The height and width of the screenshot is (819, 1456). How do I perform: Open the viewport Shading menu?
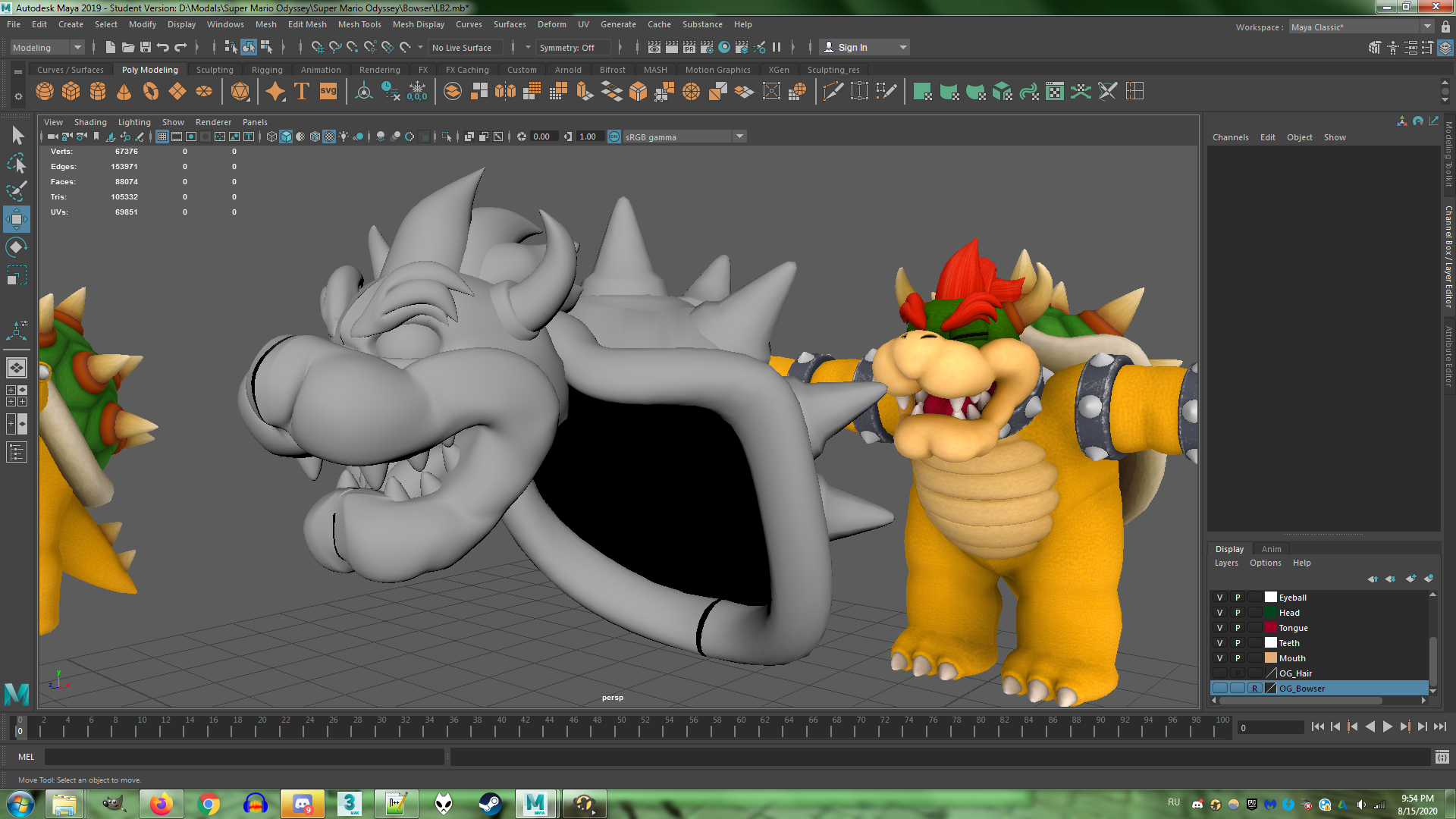point(90,122)
